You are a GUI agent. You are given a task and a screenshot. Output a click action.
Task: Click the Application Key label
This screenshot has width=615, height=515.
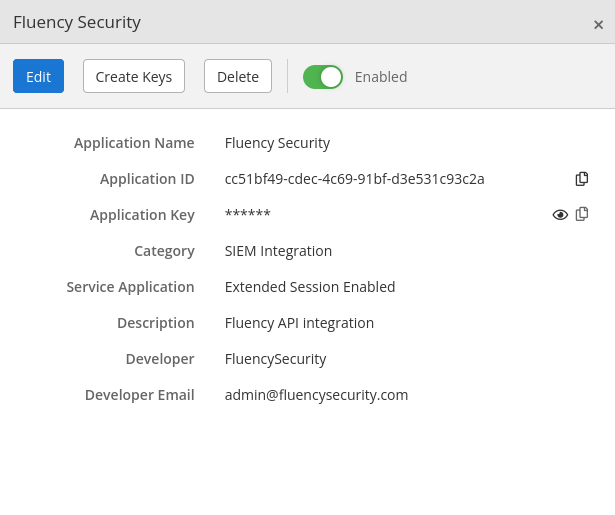point(142,215)
